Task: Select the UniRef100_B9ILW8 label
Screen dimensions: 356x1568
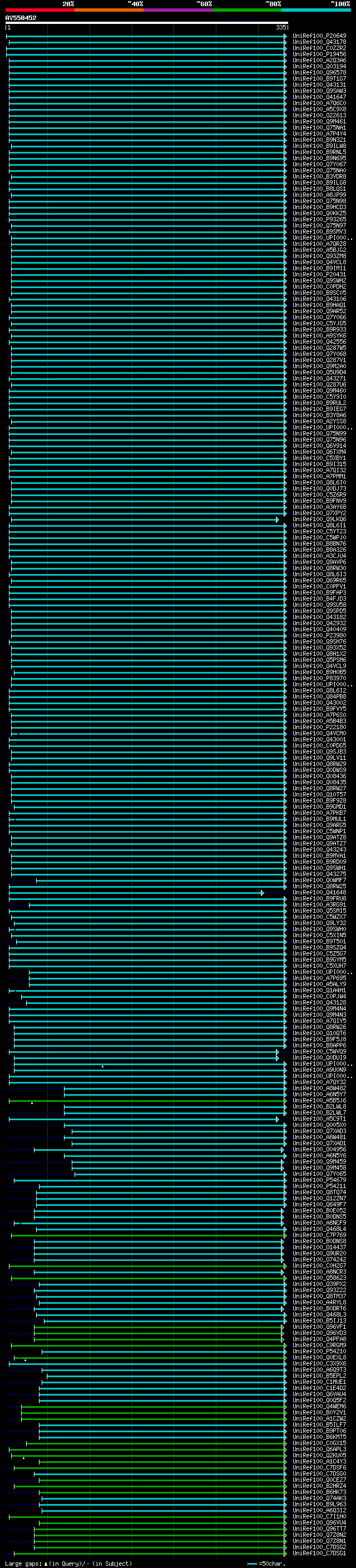Action: point(319,146)
